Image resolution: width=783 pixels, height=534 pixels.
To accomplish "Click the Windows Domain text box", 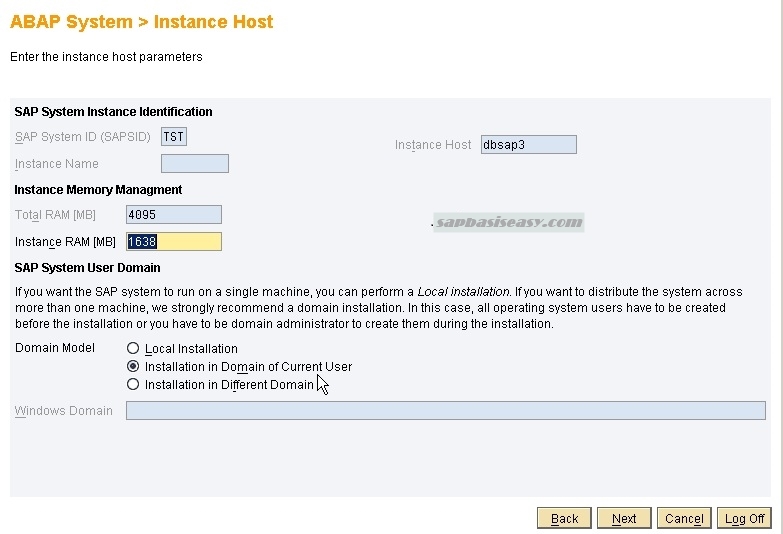I will (445, 411).
